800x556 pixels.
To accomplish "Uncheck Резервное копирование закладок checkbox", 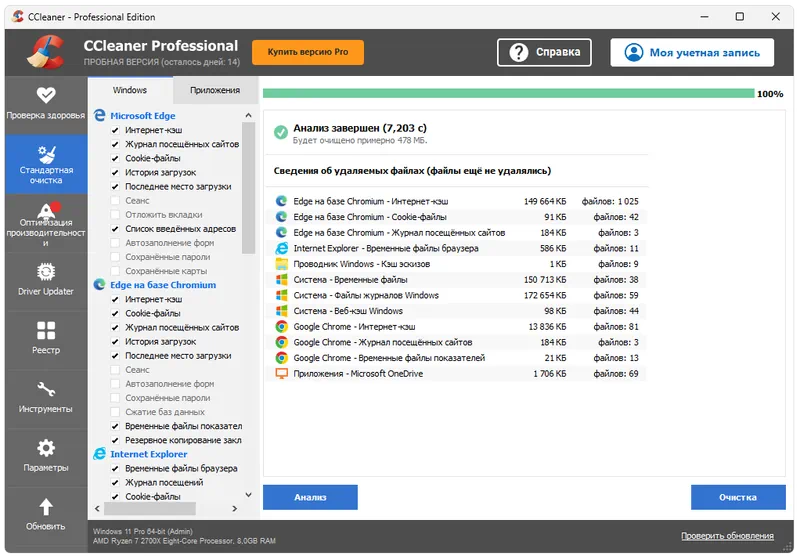I will click(x=115, y=440).
